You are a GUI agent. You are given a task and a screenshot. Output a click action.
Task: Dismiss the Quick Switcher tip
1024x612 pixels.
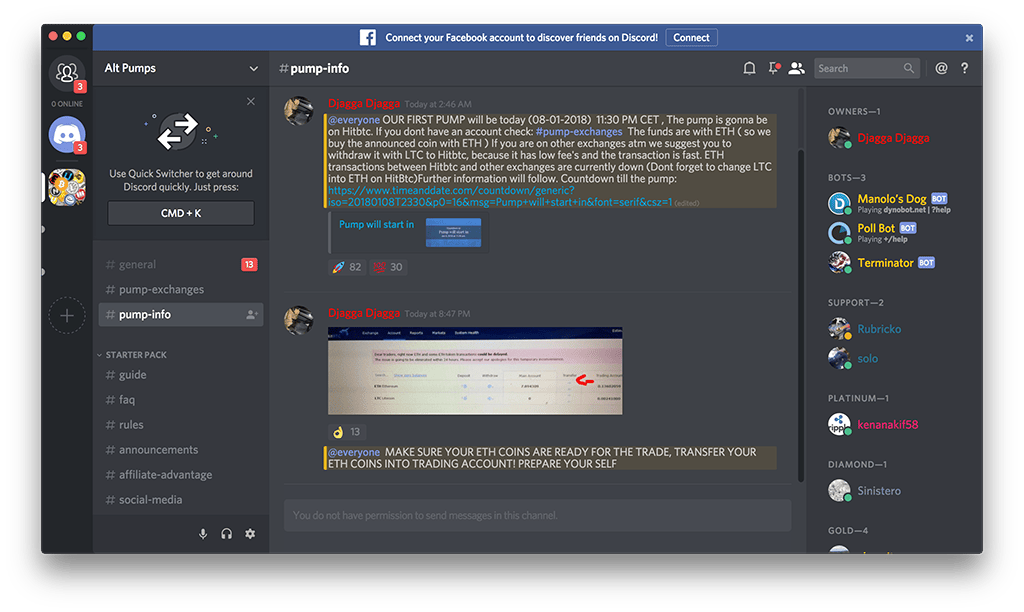tap(250, 101)
